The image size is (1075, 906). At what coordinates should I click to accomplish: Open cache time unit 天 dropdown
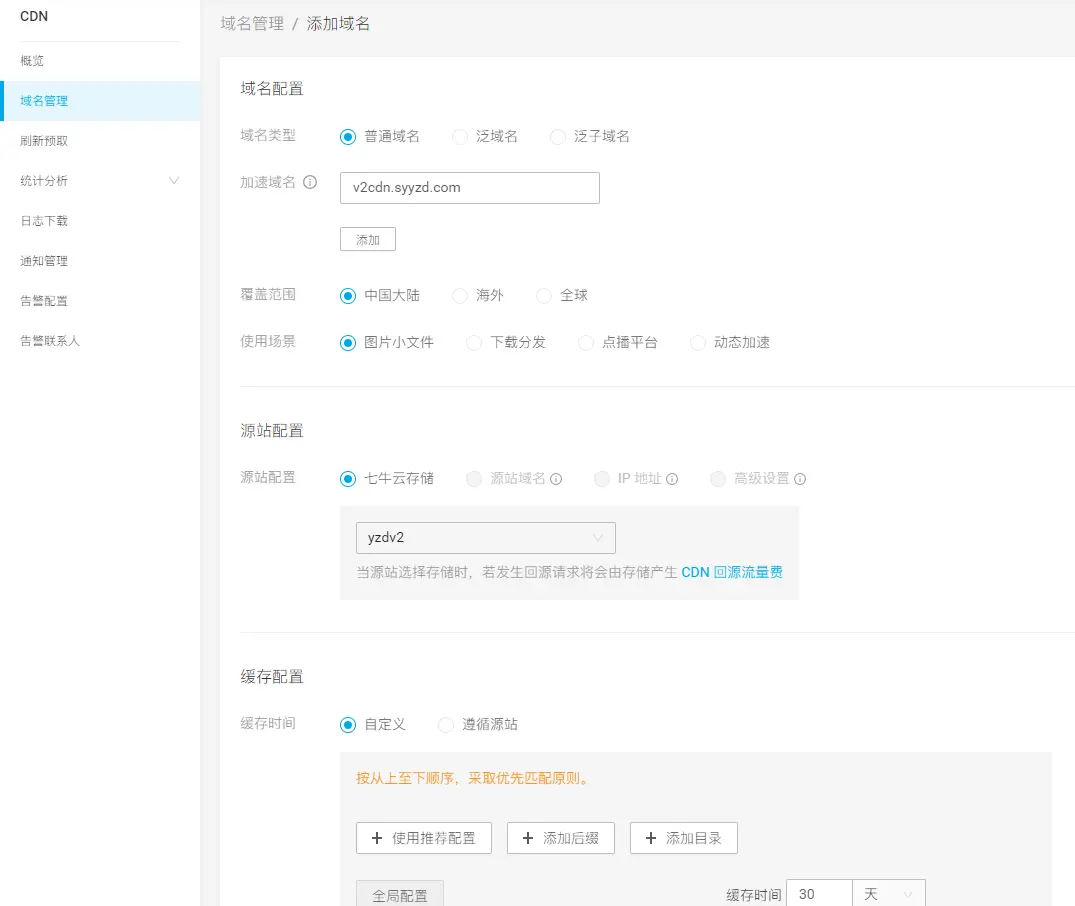(x=888, y=894)
